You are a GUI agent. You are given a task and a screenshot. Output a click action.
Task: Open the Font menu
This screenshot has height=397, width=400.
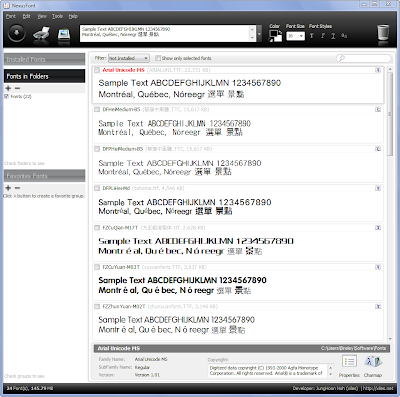click(11, 16)
